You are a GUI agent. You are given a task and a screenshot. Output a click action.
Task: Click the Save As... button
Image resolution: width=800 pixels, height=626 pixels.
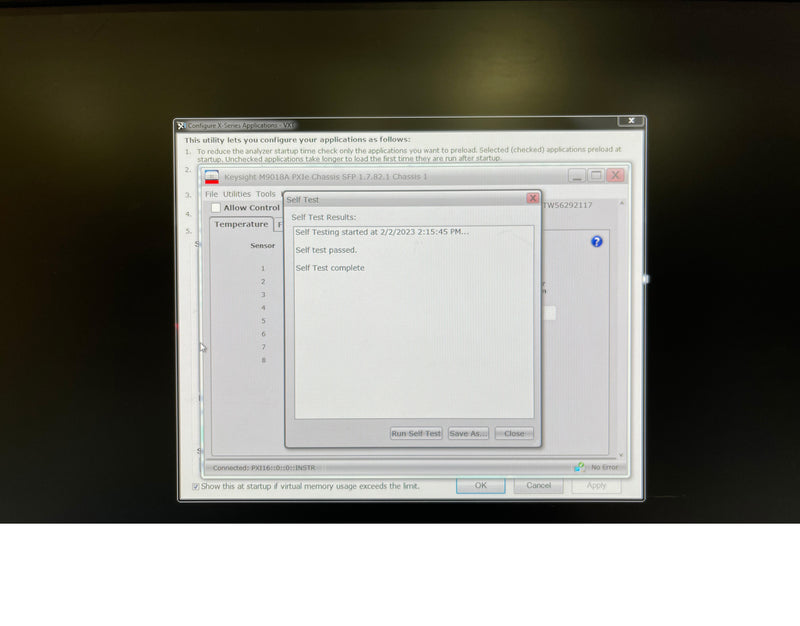pos(468,433)
